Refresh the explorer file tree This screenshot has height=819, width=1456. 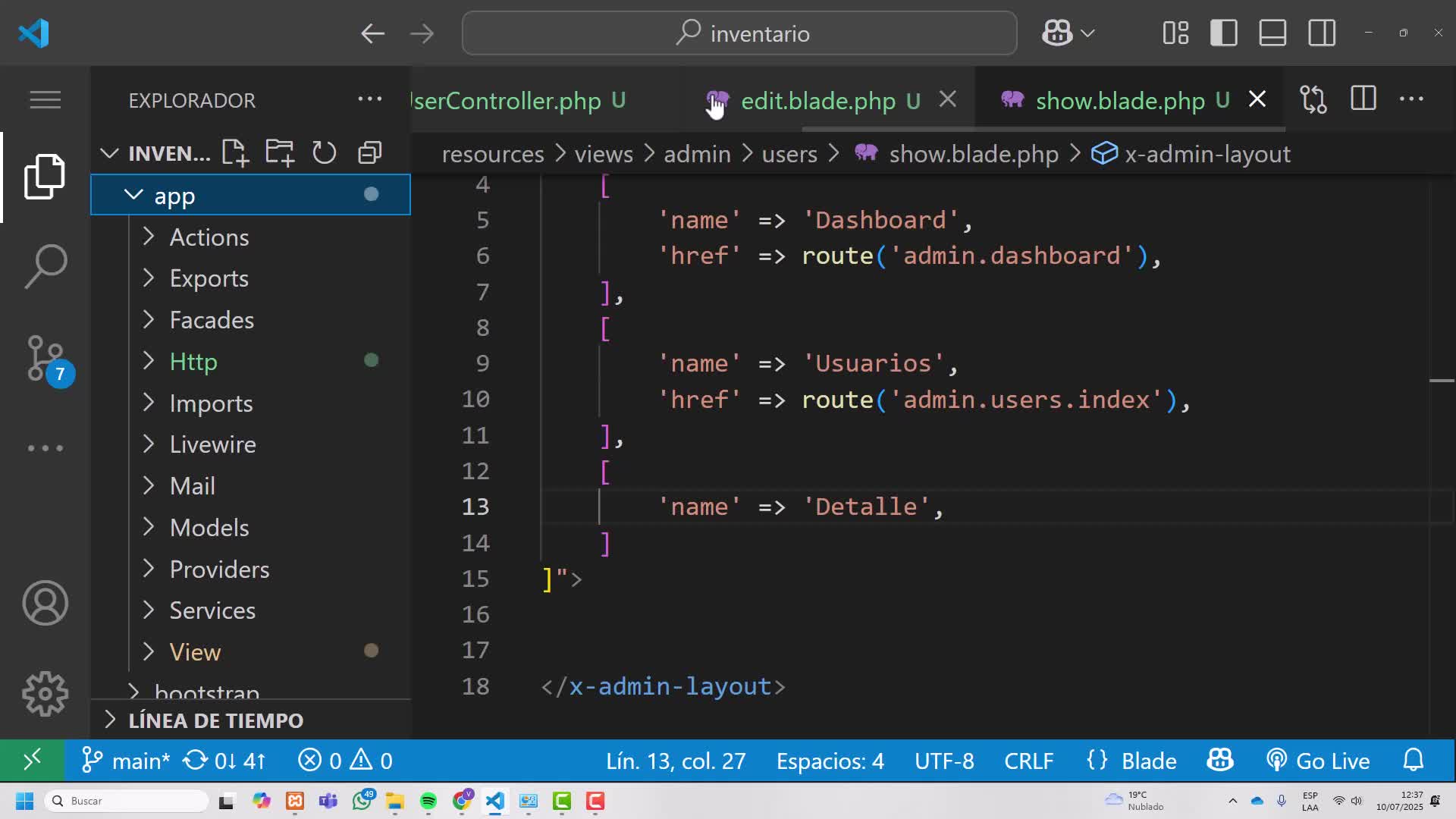(x=325, y=152)
